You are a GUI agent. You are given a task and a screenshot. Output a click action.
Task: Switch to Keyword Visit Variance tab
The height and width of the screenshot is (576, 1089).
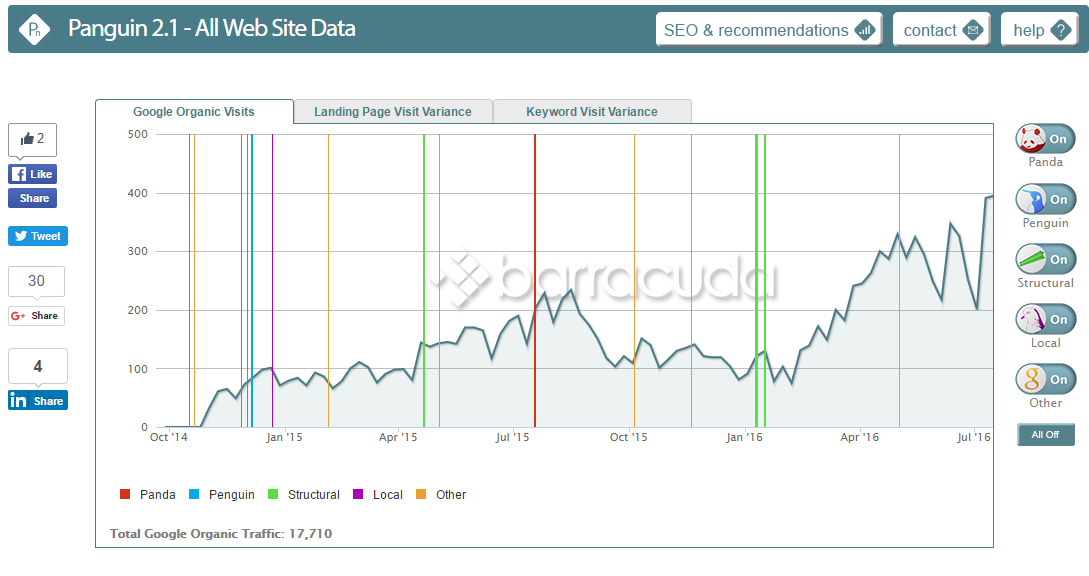592,111
